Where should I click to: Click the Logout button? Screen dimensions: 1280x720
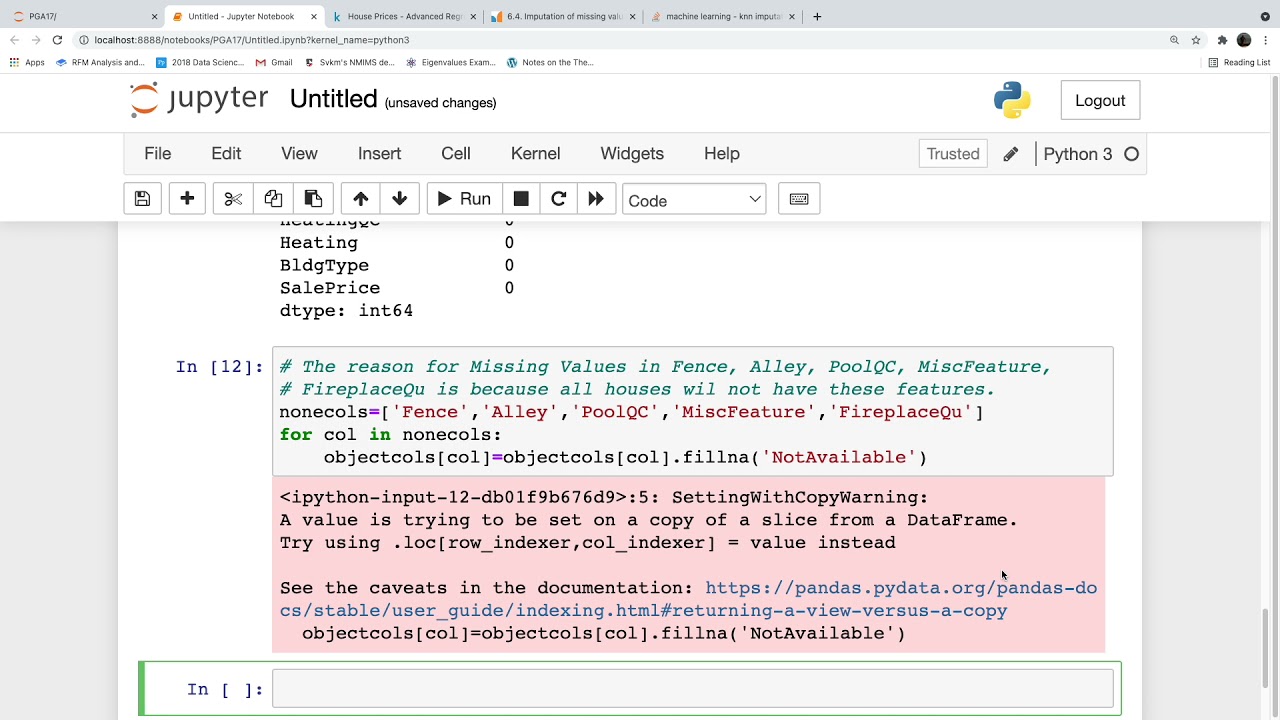1100,101
